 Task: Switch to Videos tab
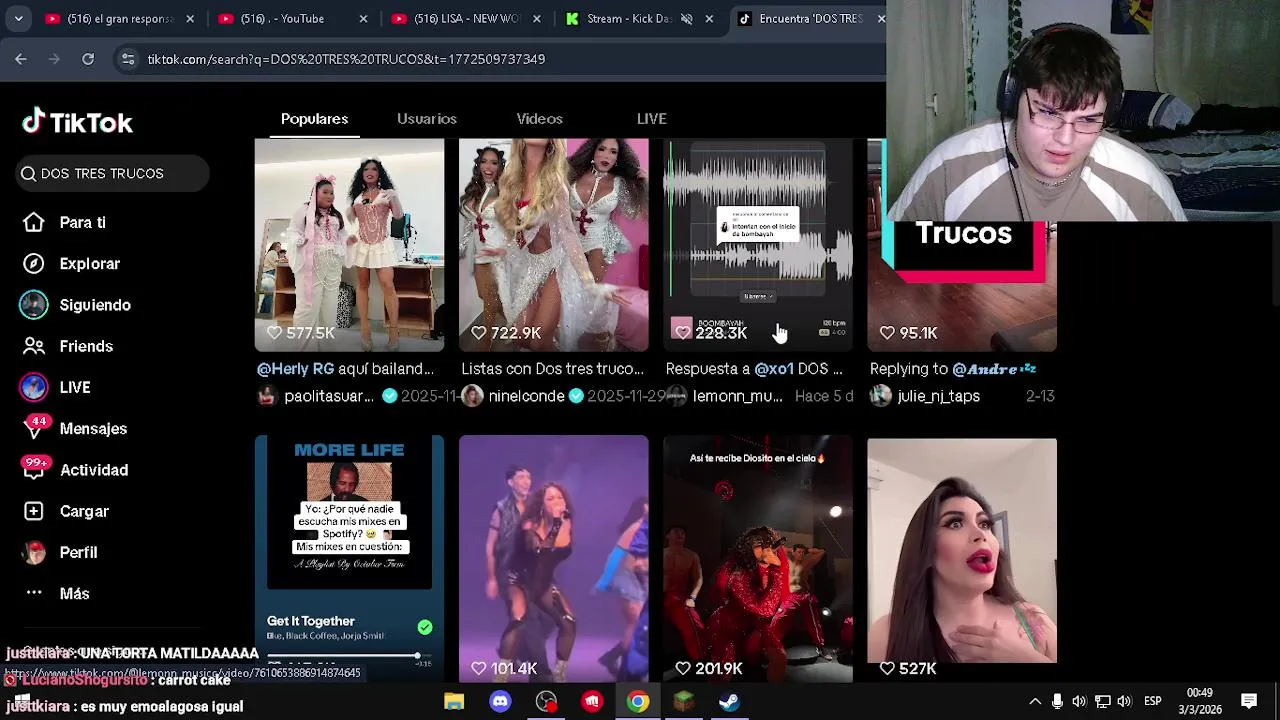tap(539, 118)
